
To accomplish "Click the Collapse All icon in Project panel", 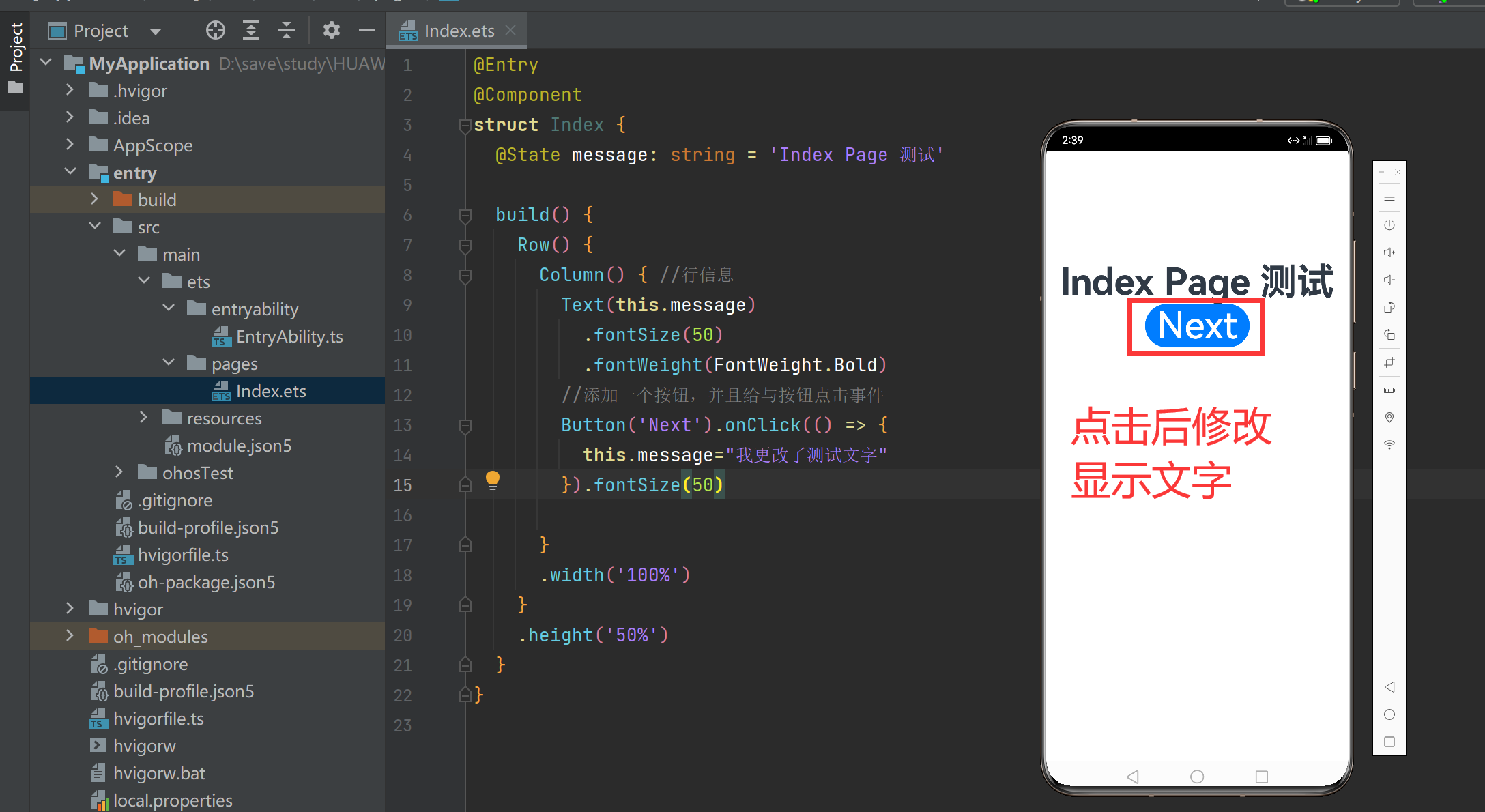I will 287,30.
